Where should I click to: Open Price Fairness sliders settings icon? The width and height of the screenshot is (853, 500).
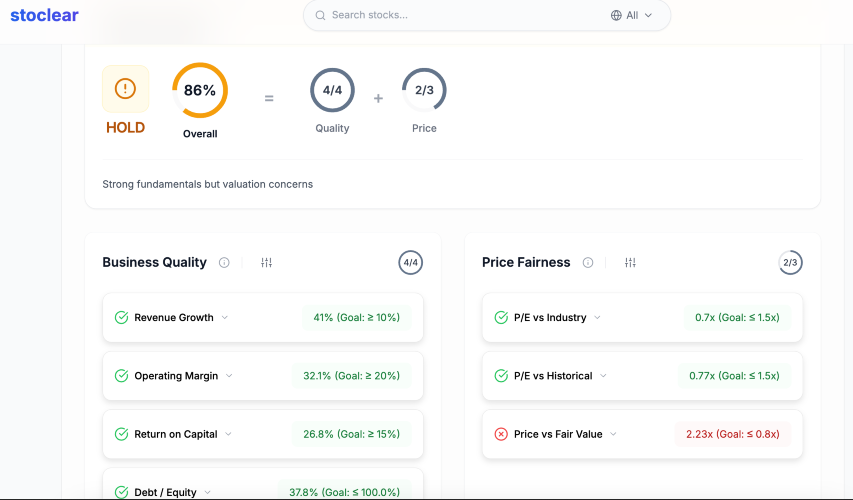point(630,263)
